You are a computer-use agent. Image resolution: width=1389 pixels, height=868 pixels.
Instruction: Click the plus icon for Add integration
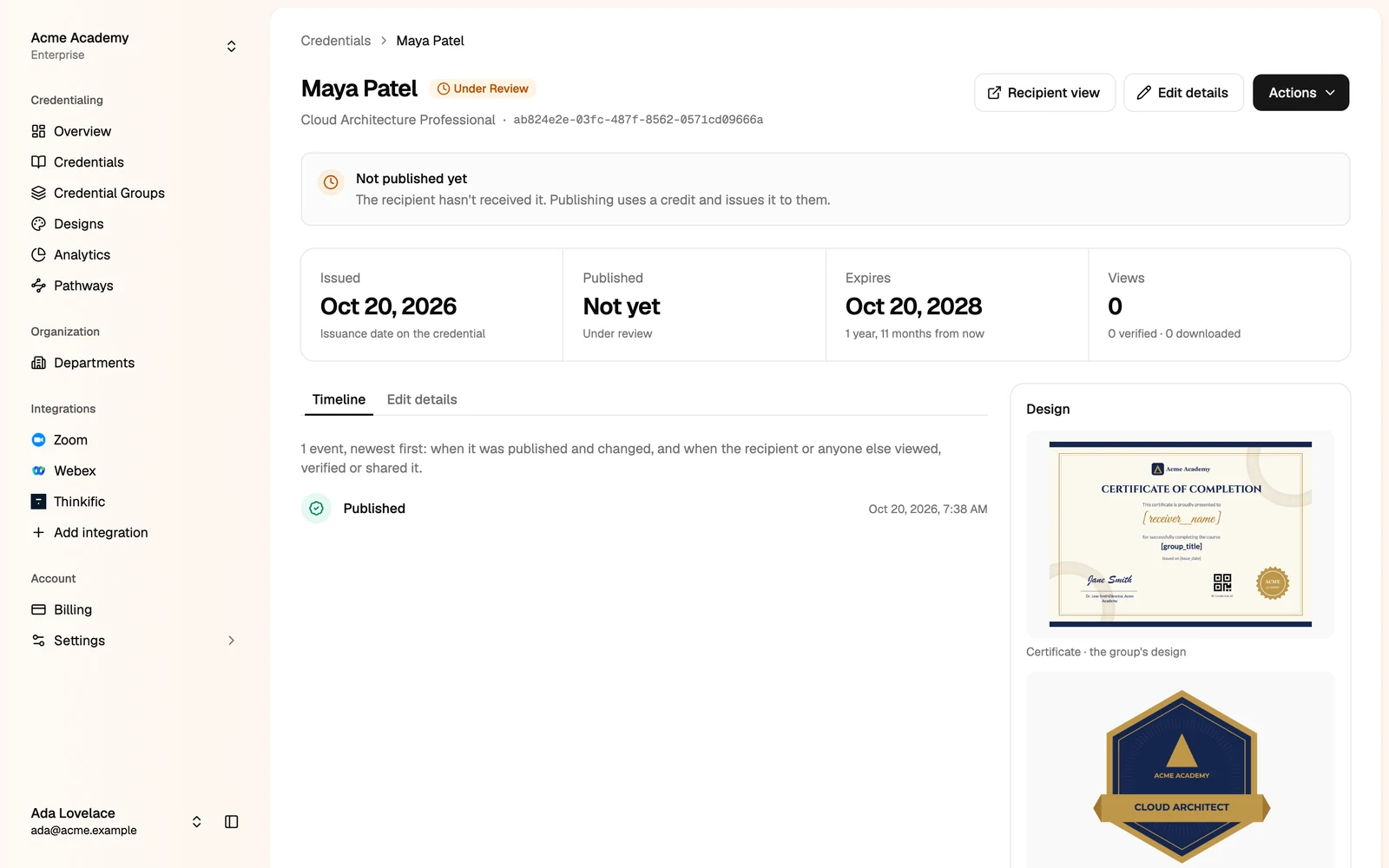pos(38,532)
